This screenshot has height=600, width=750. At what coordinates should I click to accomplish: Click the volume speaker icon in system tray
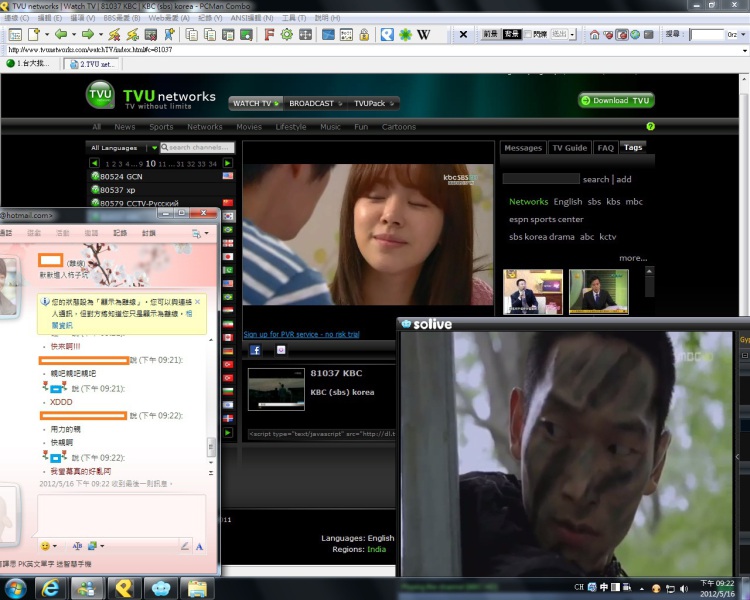coord(684,589)
